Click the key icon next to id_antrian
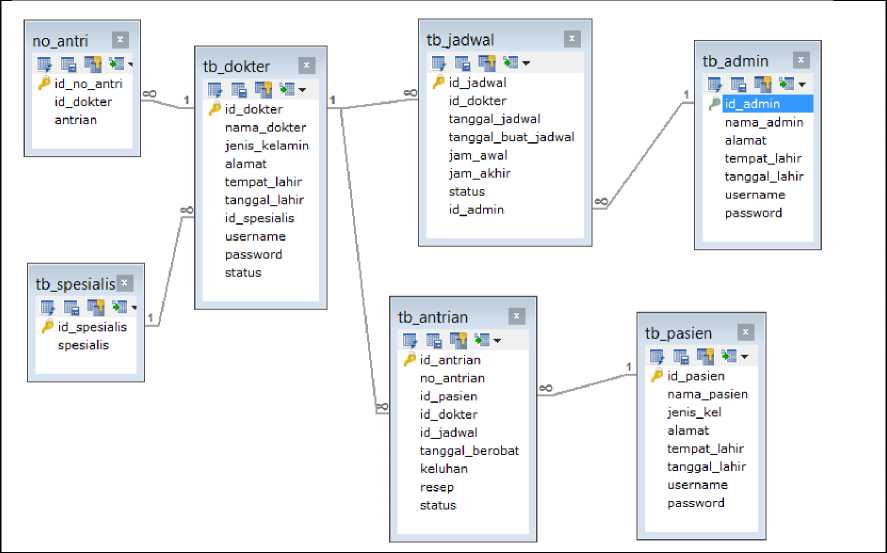This screenshot has height=553, width=887. (410, 360)
